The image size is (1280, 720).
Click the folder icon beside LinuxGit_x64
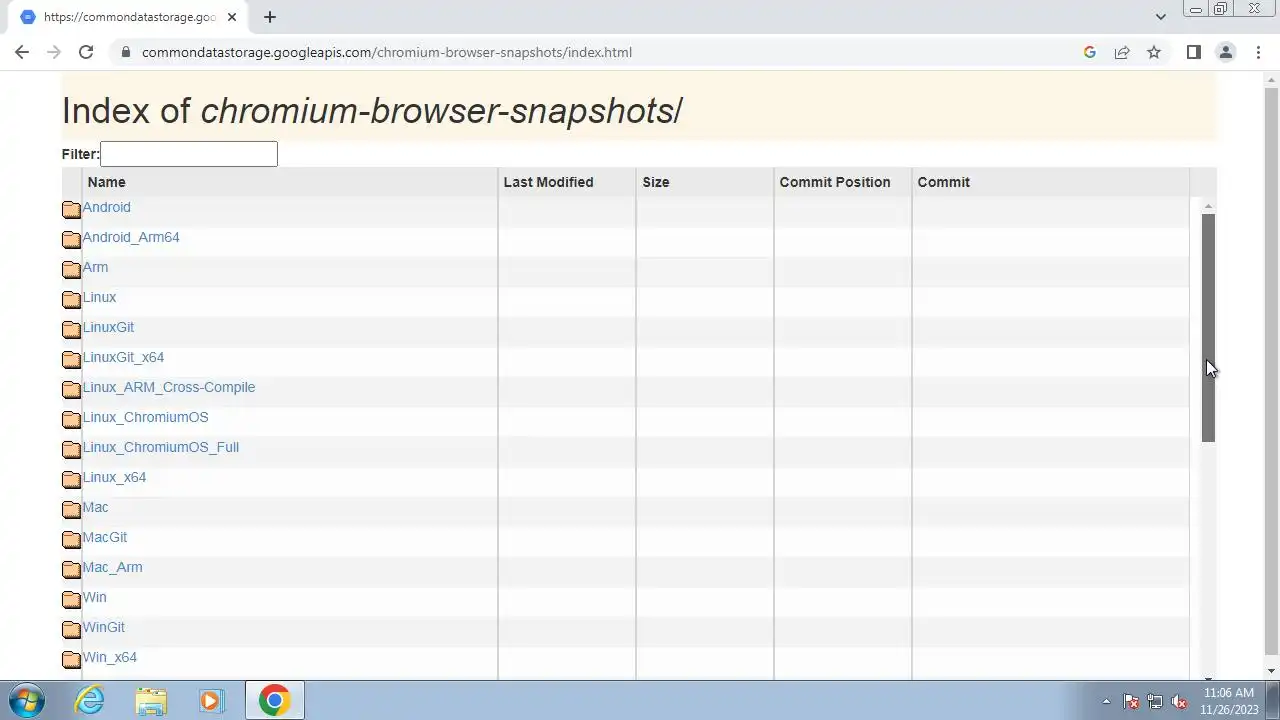coord(71,359)
